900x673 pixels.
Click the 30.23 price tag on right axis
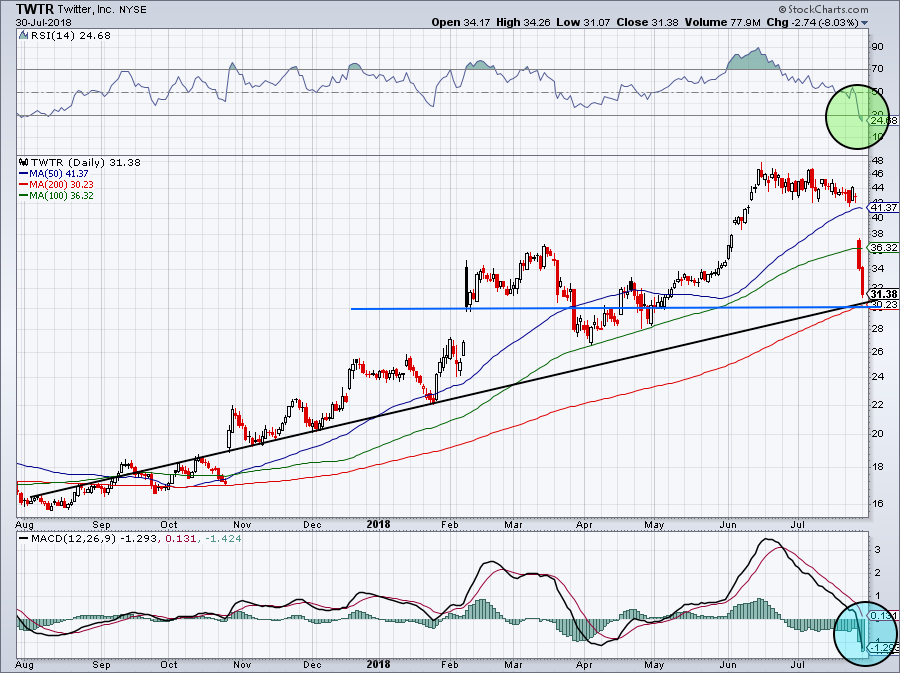pos(885,305)
